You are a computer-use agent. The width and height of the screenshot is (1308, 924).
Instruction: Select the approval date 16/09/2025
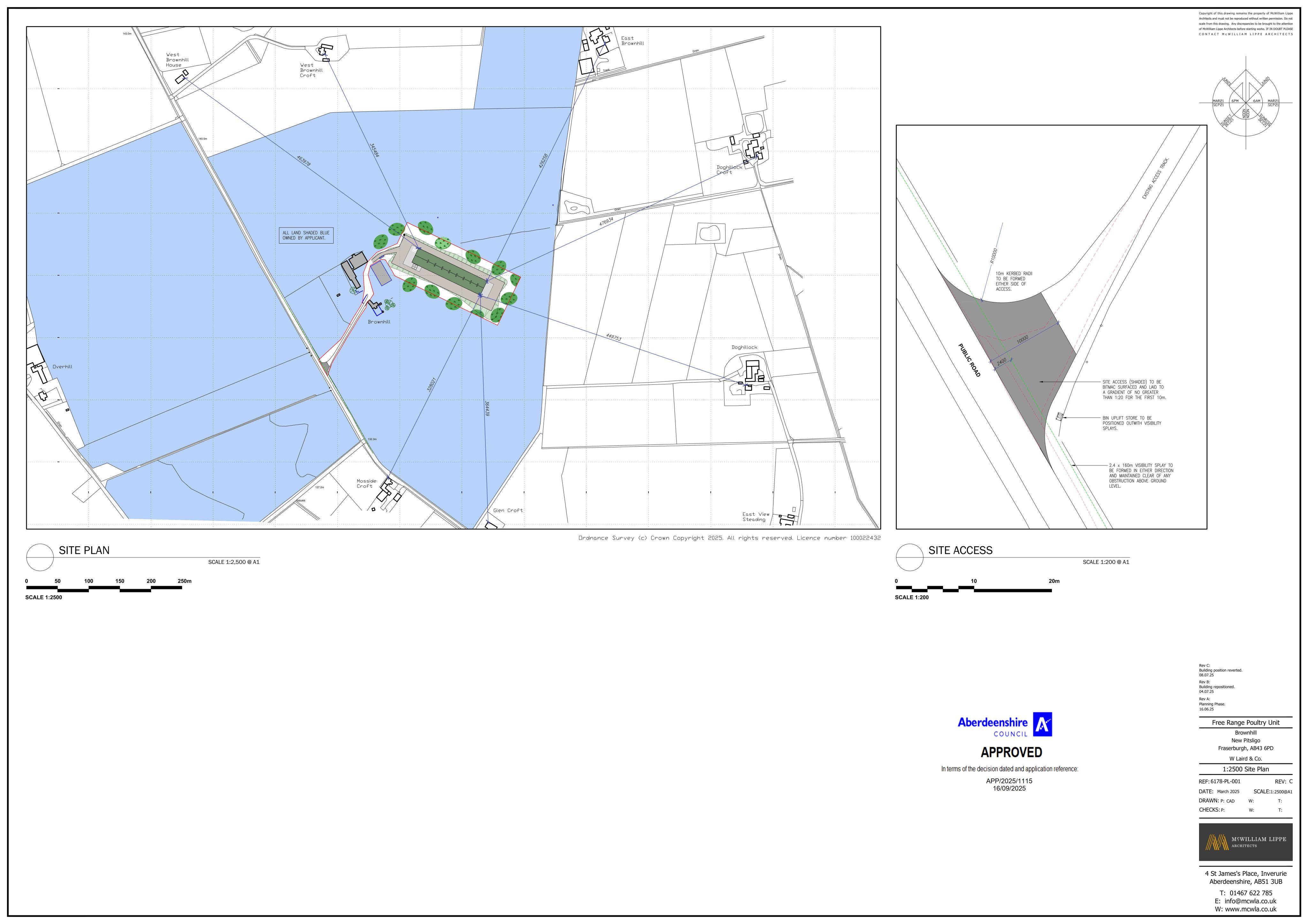1009,788
